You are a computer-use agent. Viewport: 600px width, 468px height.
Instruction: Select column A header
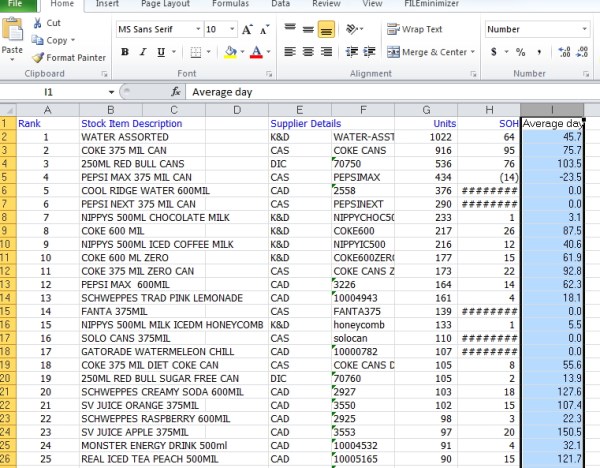coord(48,110)
